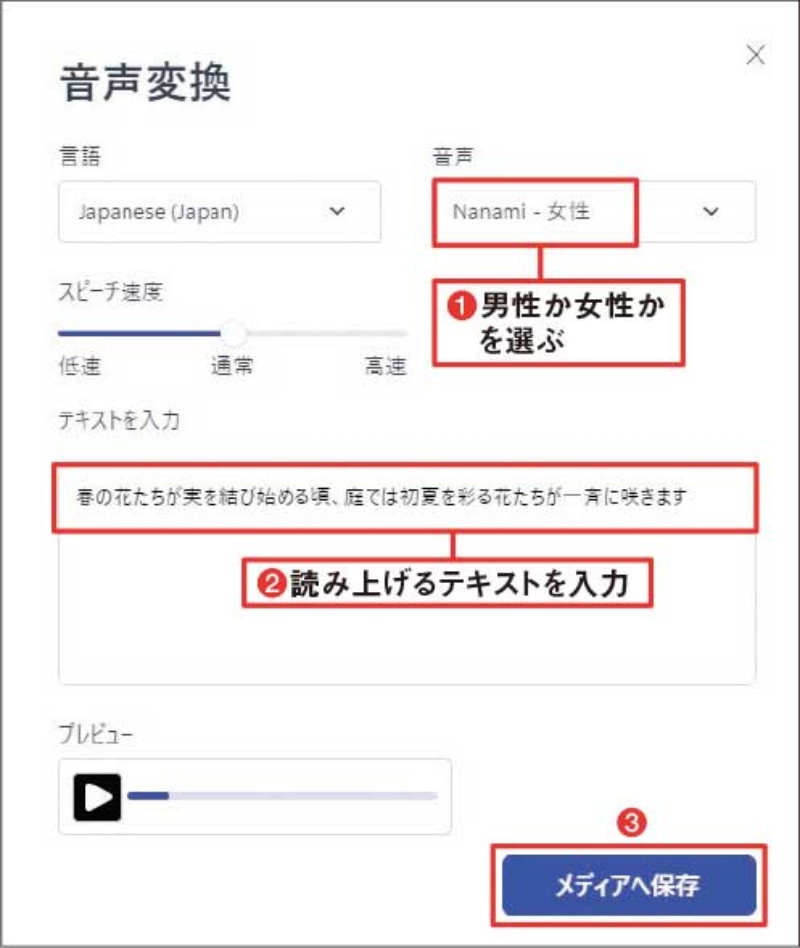Set speech speed at the 高速 end
800x948 pixels.
404,333
